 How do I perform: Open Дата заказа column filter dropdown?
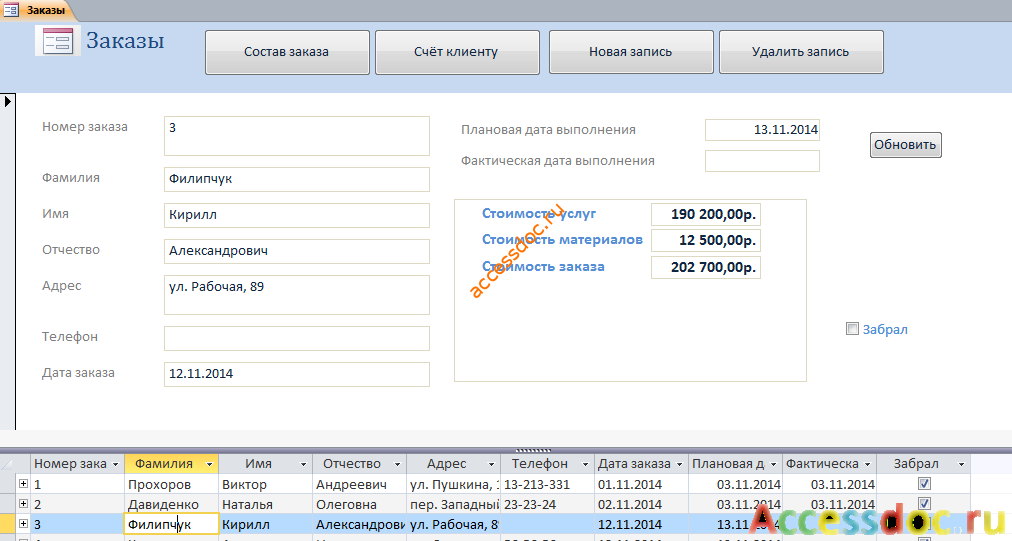click(679, 464)
